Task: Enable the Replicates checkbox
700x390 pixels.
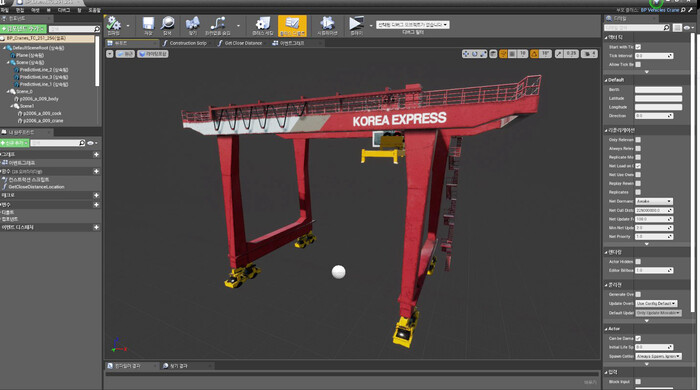Action: pos(638,192)
